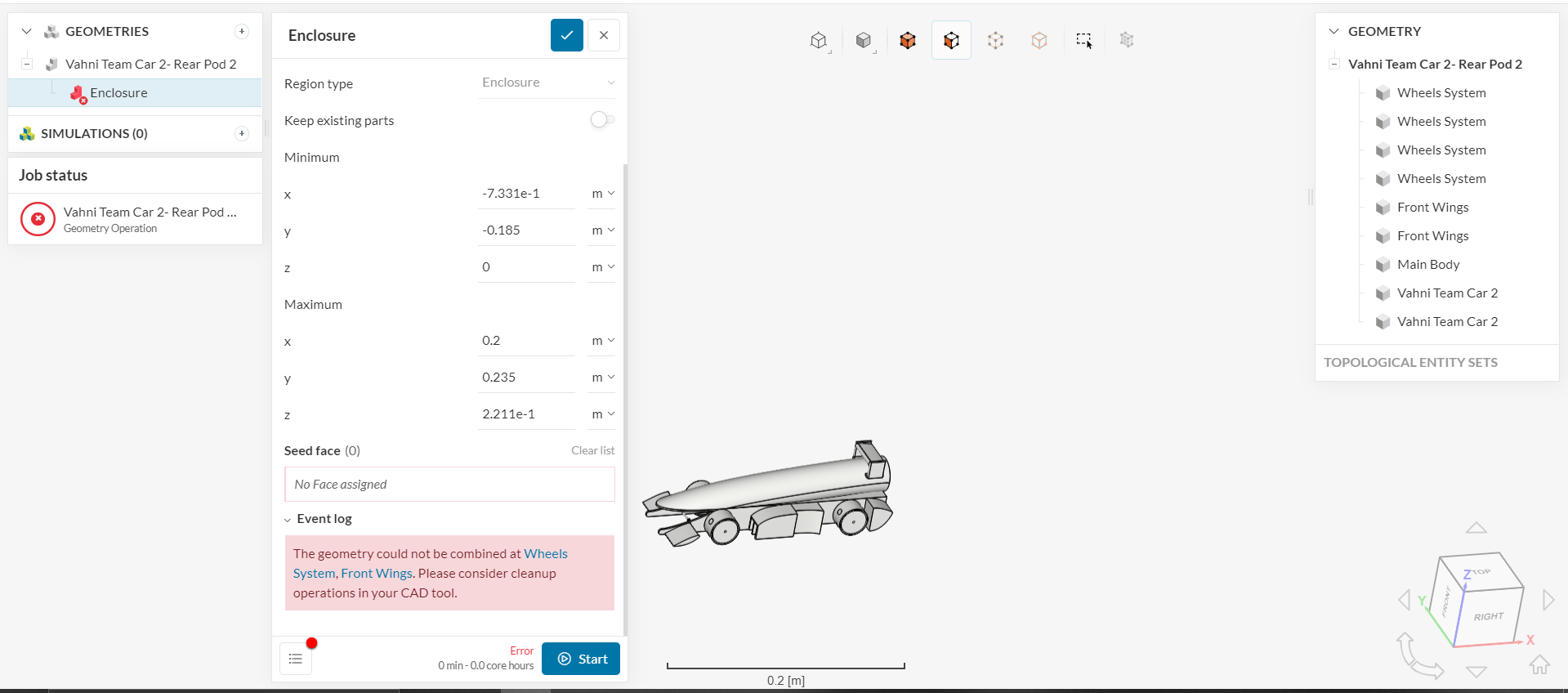
Task: Open the Vahni Team Car Geometry Operation job
Action: [136, 219]
